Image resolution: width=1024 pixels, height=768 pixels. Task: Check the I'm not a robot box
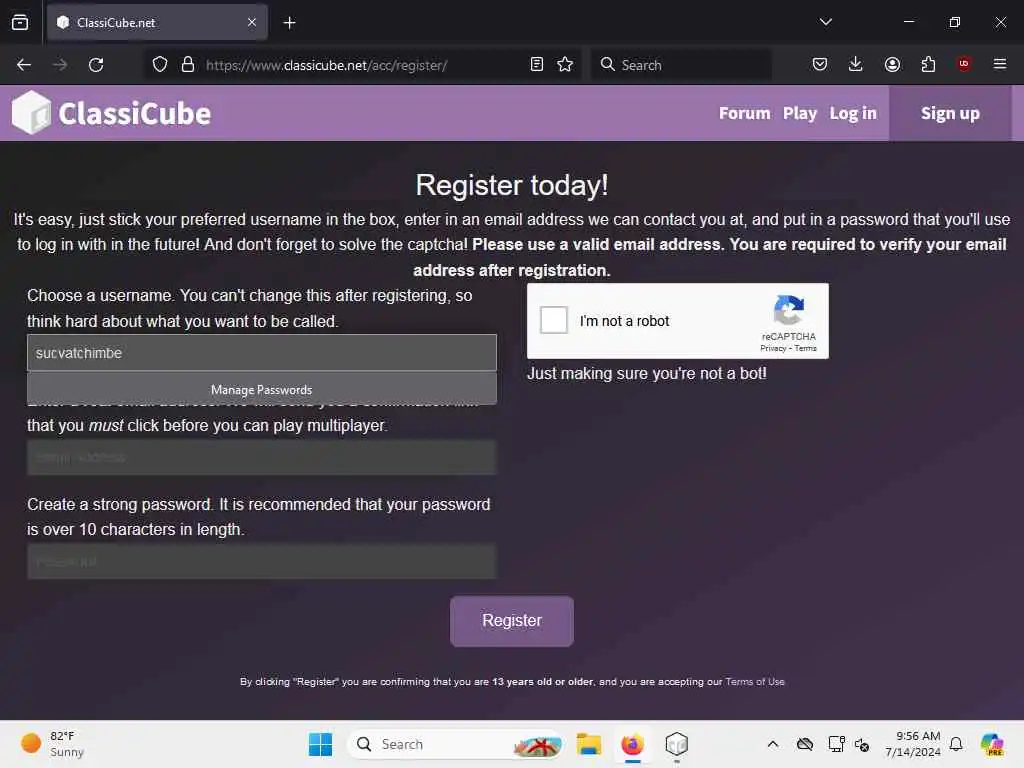click(x=554, y=321)
